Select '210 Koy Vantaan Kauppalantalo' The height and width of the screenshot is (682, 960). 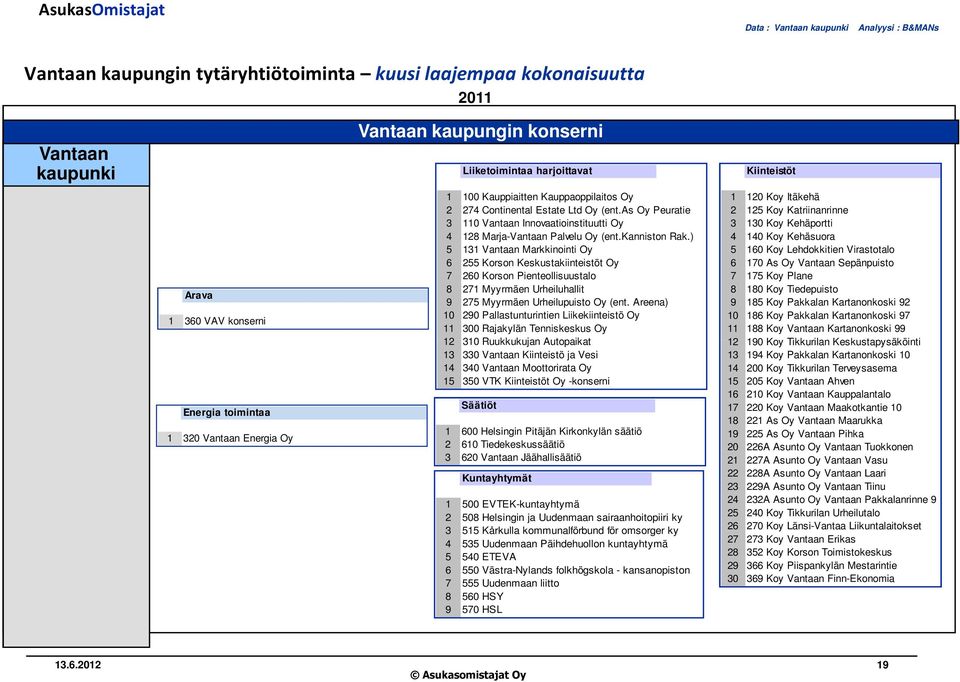(x=819, y=394)
